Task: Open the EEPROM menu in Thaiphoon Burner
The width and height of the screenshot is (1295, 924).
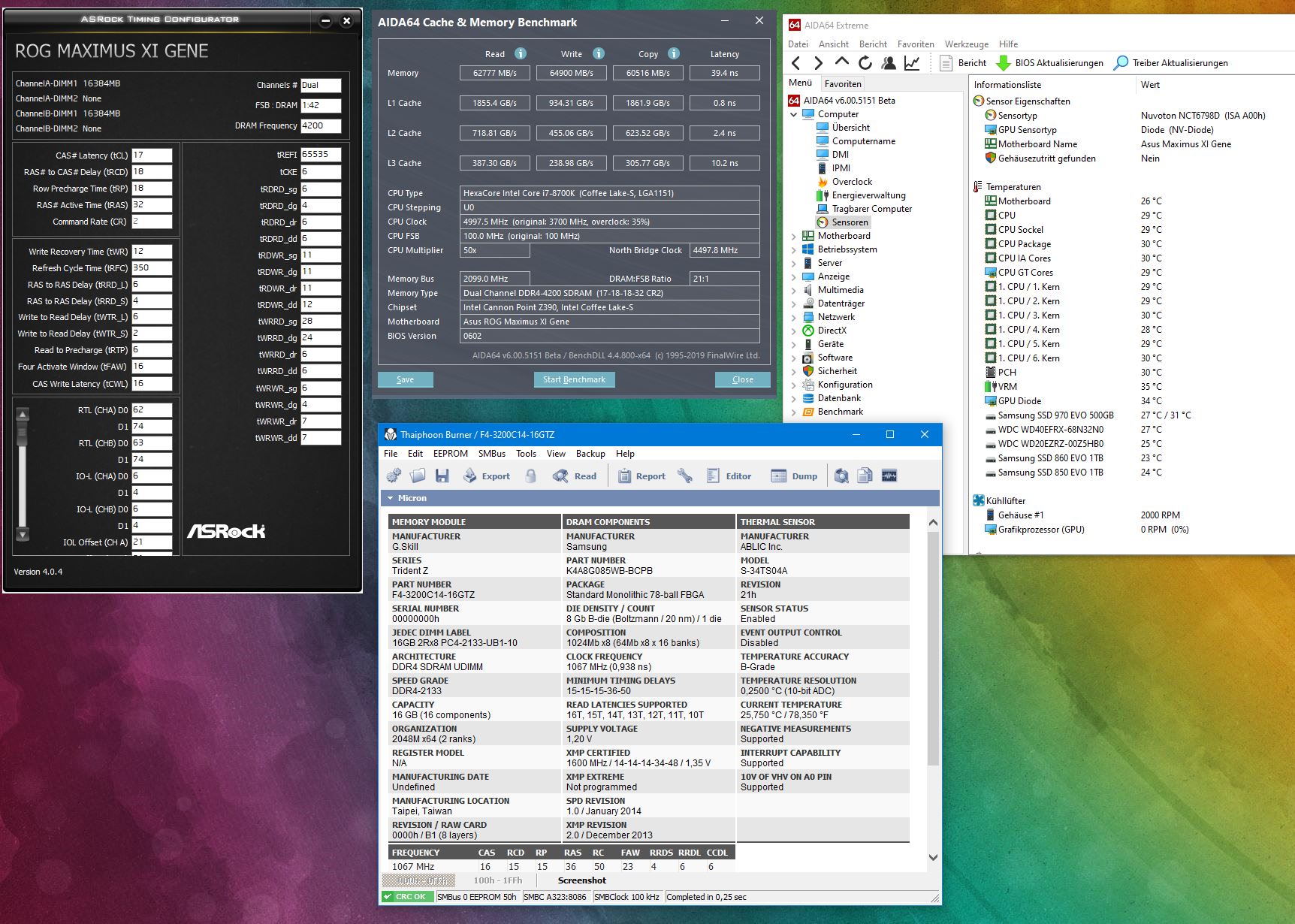Action: tap(451, 454)
